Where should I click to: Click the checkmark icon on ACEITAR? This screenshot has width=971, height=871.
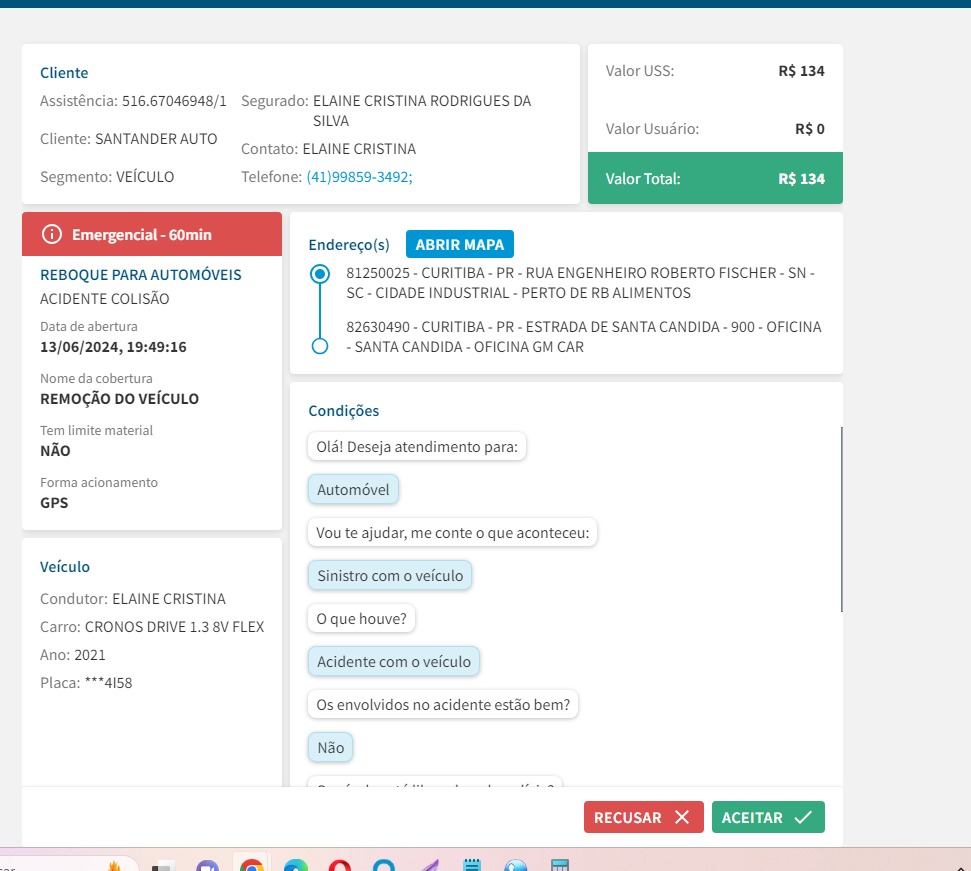click(x=803, y=817)
